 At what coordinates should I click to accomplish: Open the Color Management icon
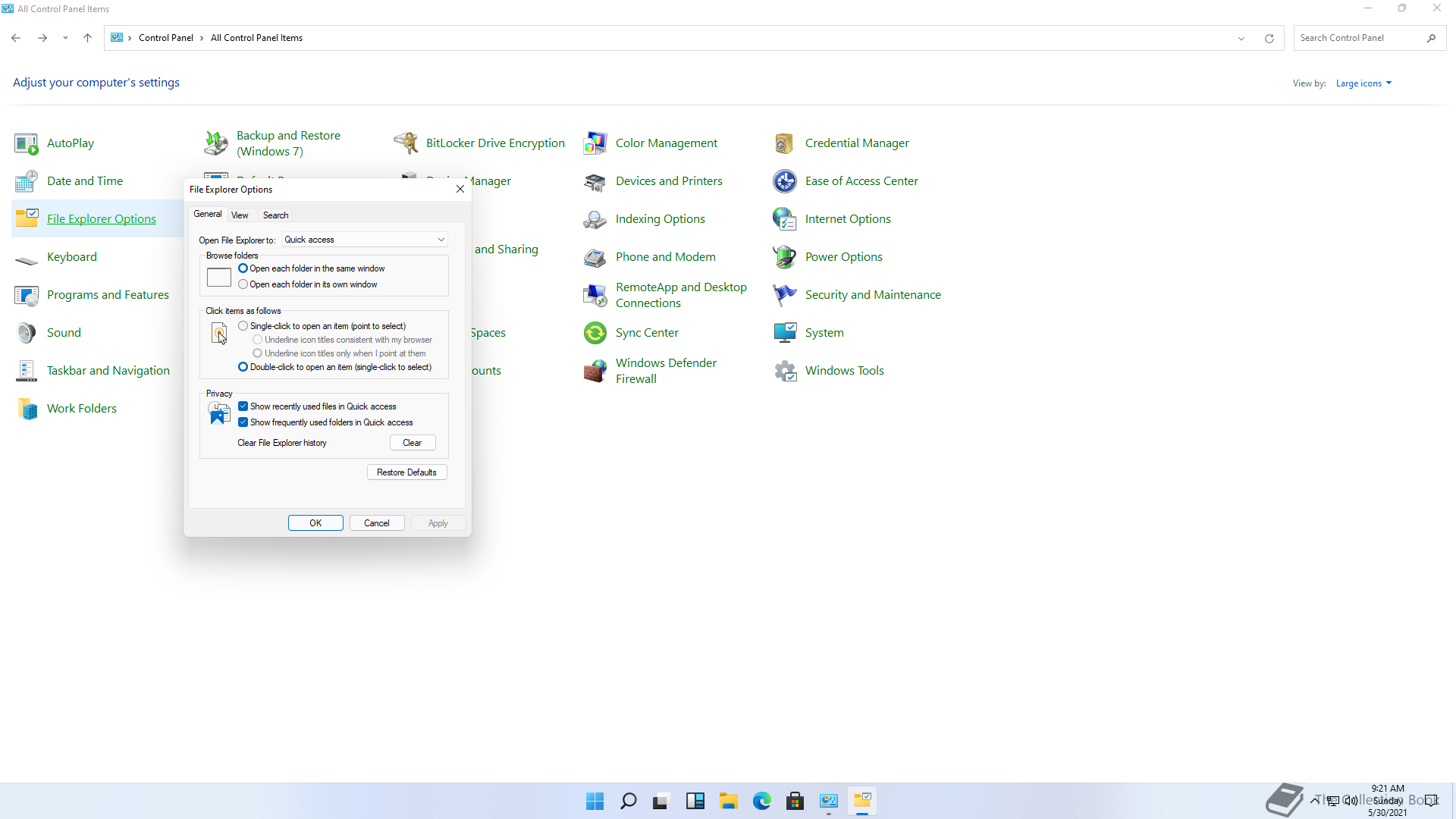595,143
